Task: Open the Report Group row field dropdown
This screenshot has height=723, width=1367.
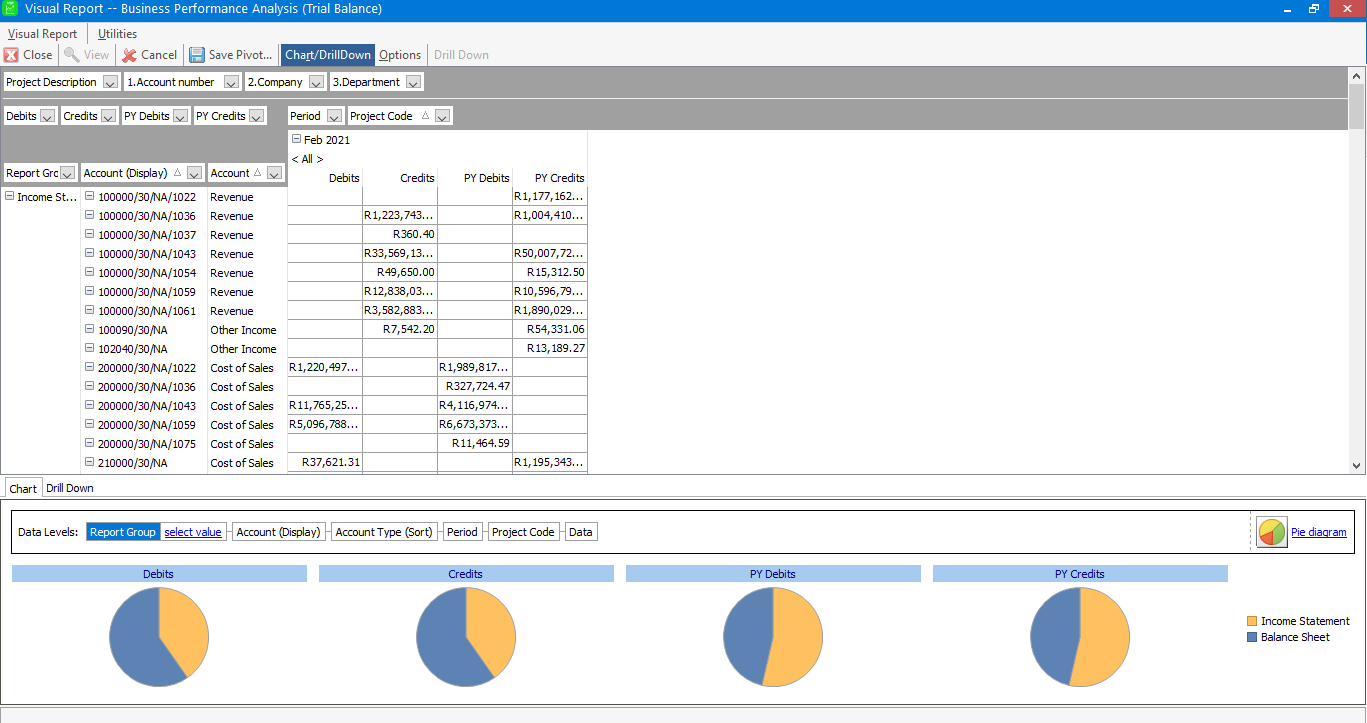Action: coord(68,173)
